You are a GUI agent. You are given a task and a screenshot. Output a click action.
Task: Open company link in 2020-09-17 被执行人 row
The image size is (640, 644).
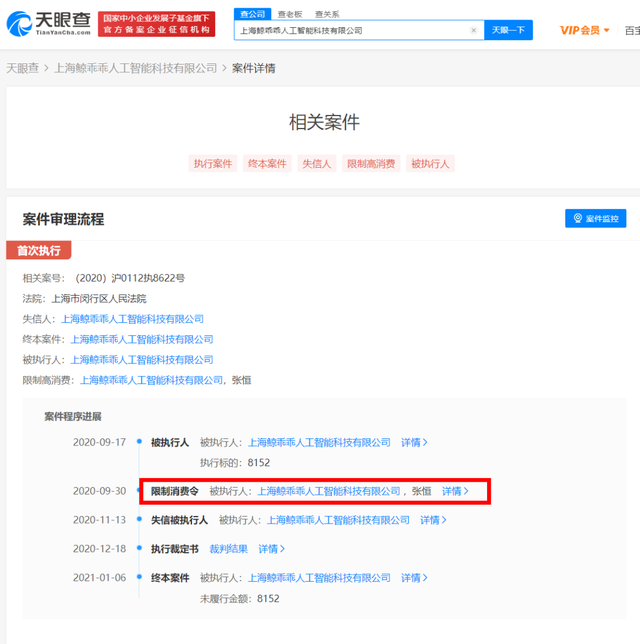point(319,442)
